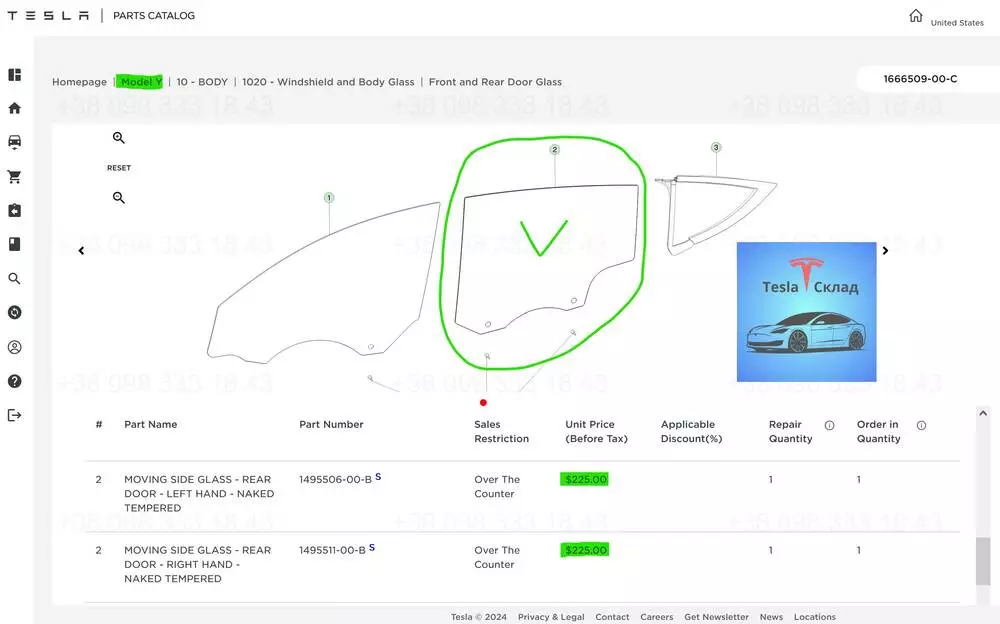Go to previous diagram with left arrow
1000x624 pixels.
[x=82, y=251]
